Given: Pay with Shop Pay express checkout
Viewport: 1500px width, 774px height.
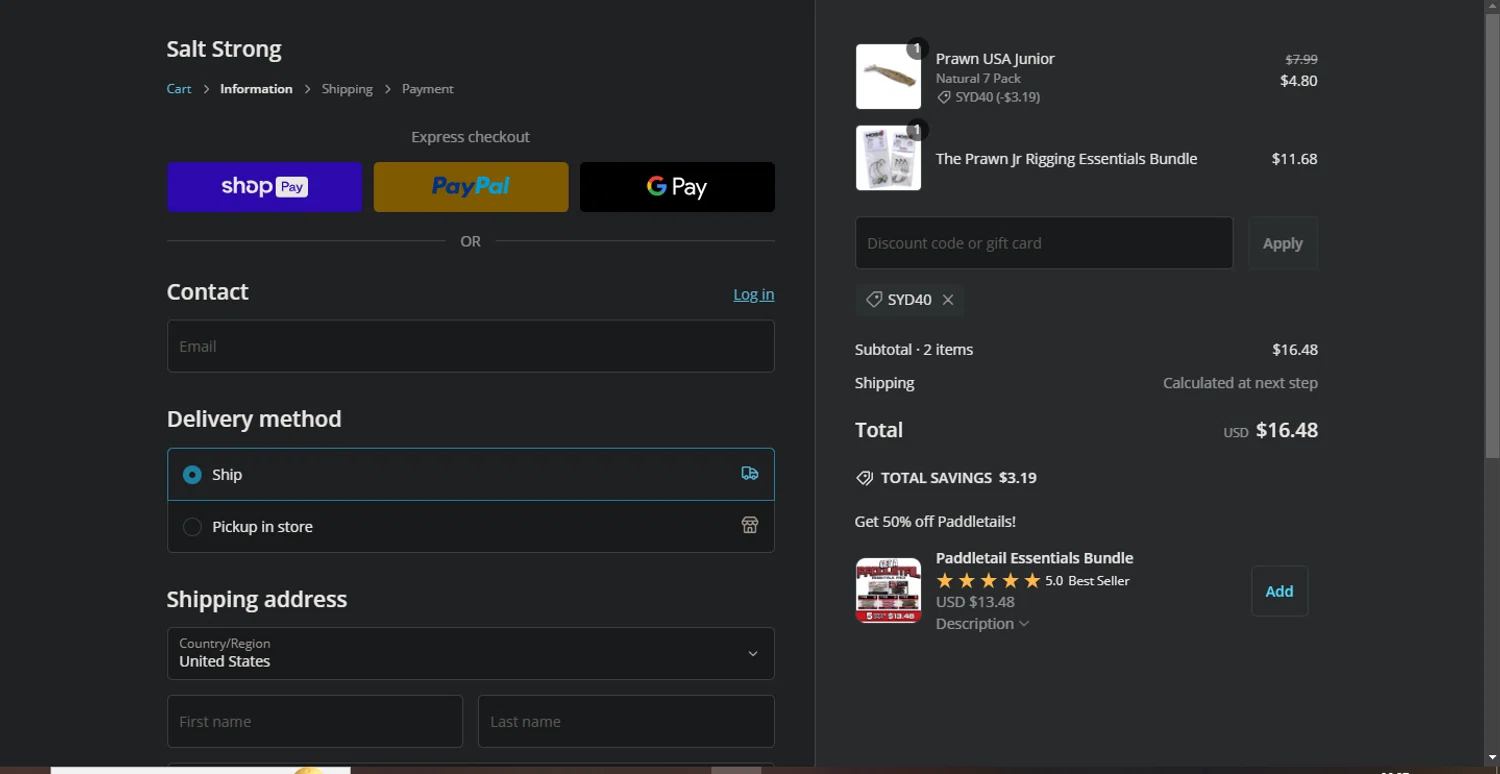Looking at the screenshot, I should tap(264, 187).
